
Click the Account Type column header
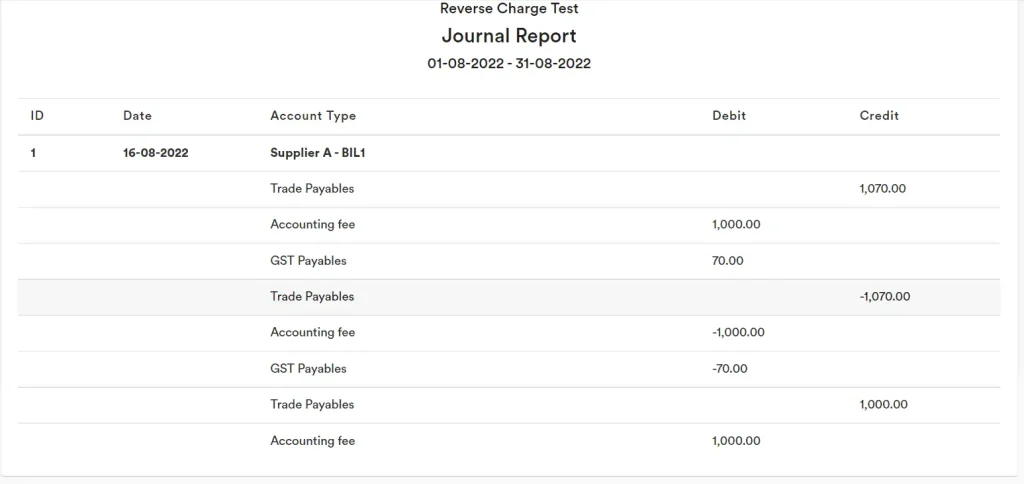pyautogui.click(x=313, y=116)
